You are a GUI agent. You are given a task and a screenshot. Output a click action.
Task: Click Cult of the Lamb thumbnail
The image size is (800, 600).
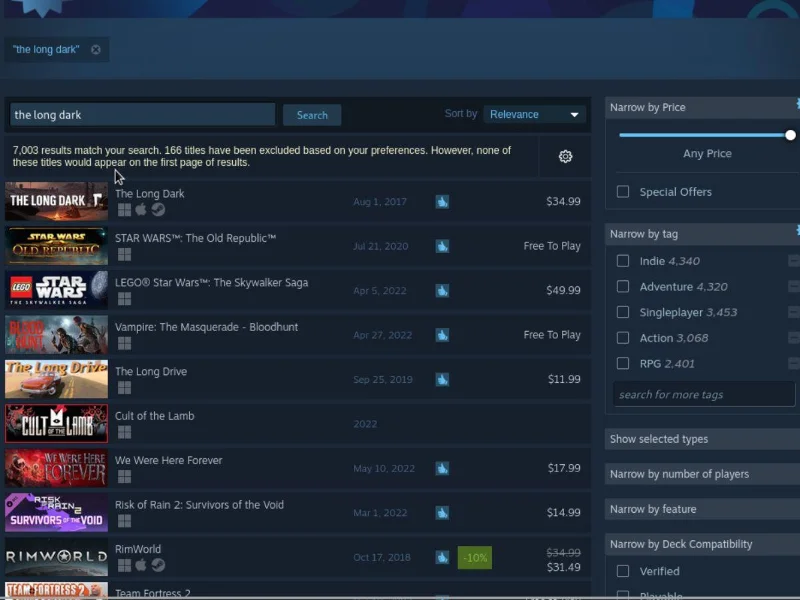57,423
